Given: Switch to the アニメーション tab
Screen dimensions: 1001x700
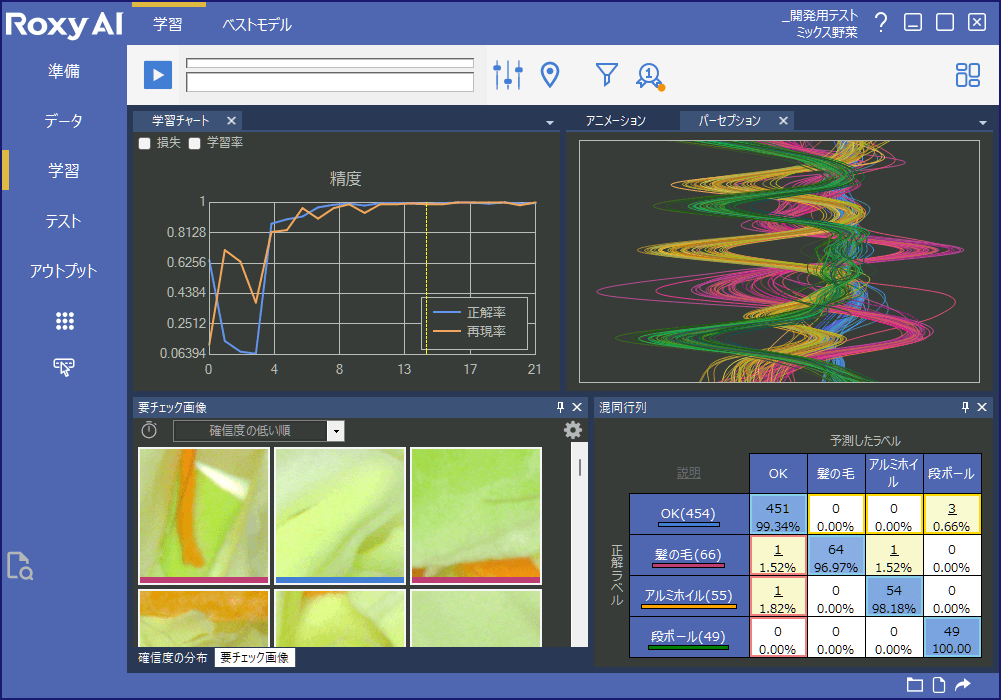Looking at the screenshot, I should tap(615, 121).
